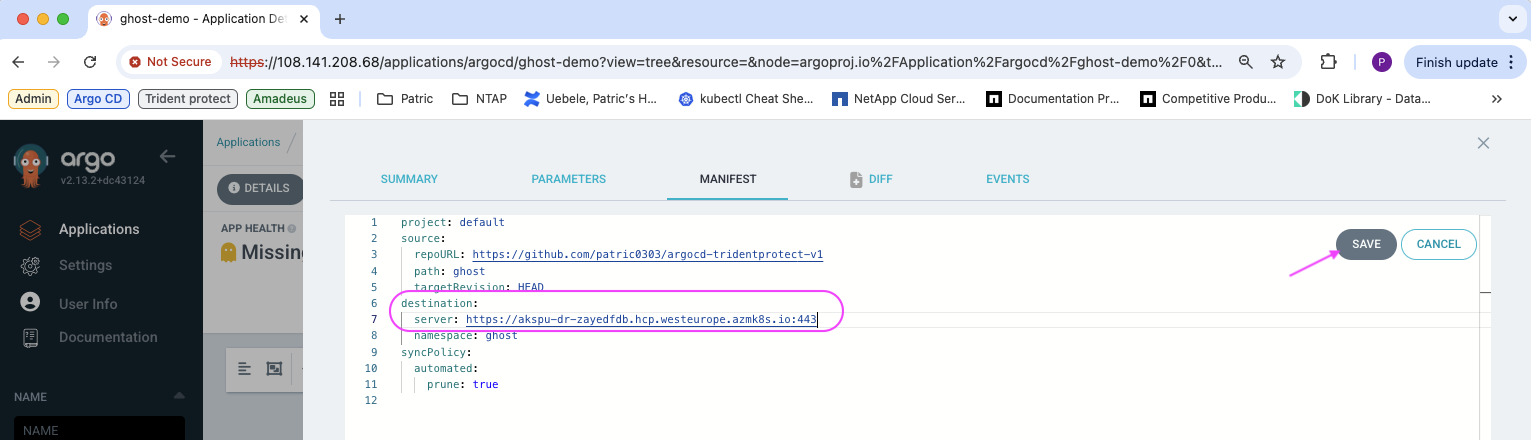The width and height of the screenshot is (1531, 440).
Task: Open the Patric bookmarks folder
Action: click(x=405, y=99)
